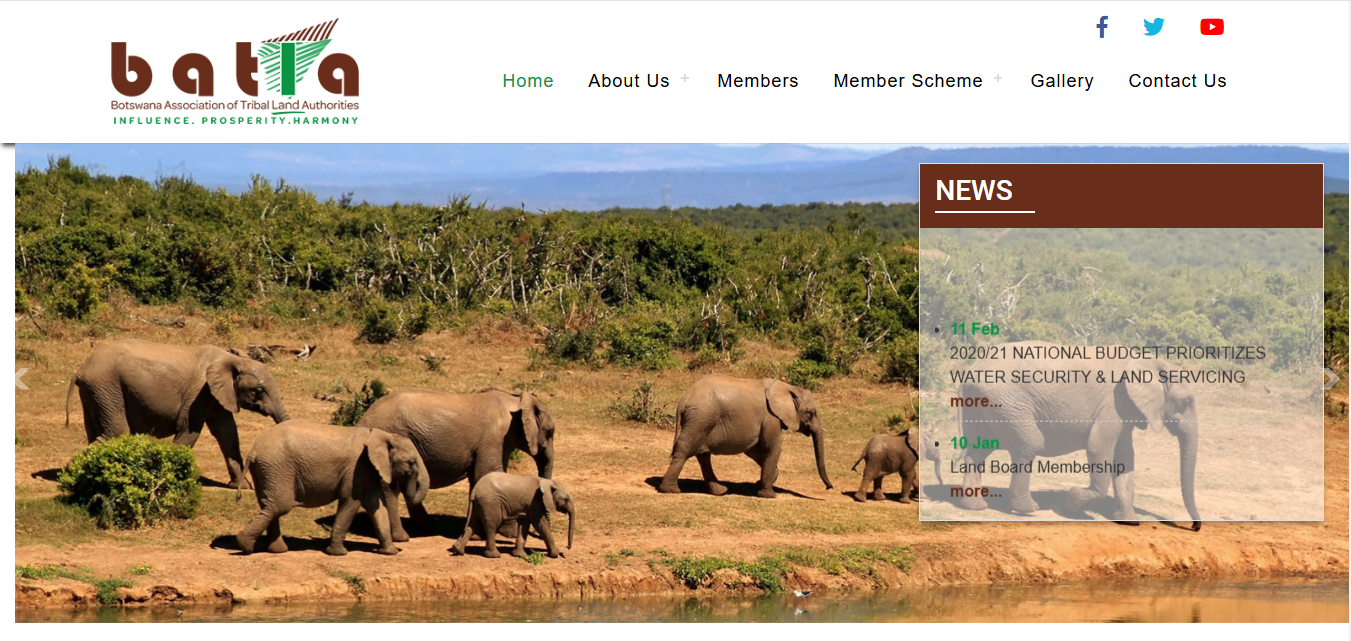The width and height of the screenshot is (1351, 641).
Task: Expand the About Us plus submenu
Action: (685, 78)
